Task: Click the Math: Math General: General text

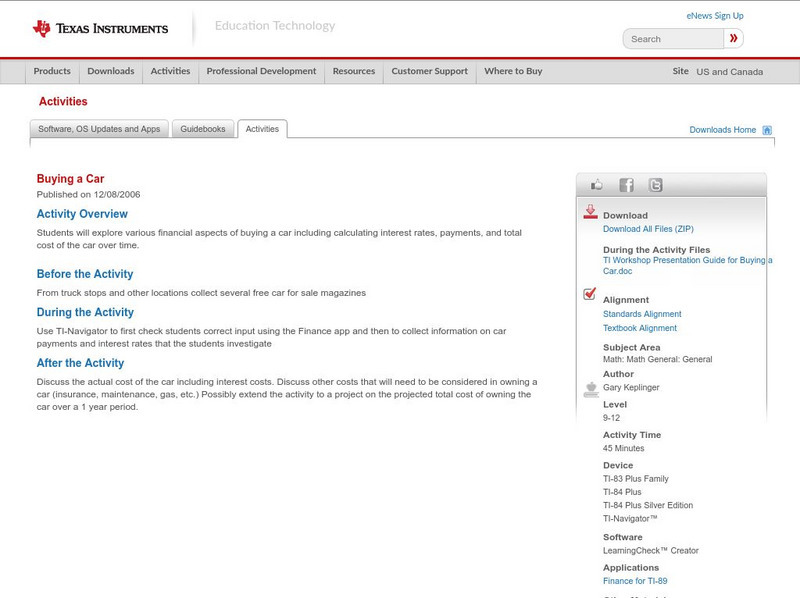Action: point(658,359)
